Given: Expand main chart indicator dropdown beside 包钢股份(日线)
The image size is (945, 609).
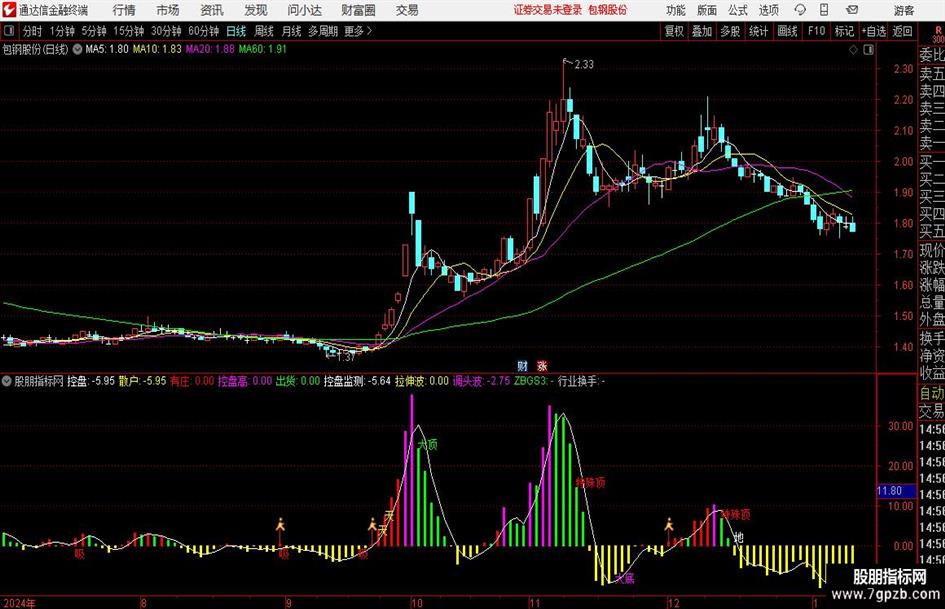Looking at the screenshot, I should coord(78,49).
